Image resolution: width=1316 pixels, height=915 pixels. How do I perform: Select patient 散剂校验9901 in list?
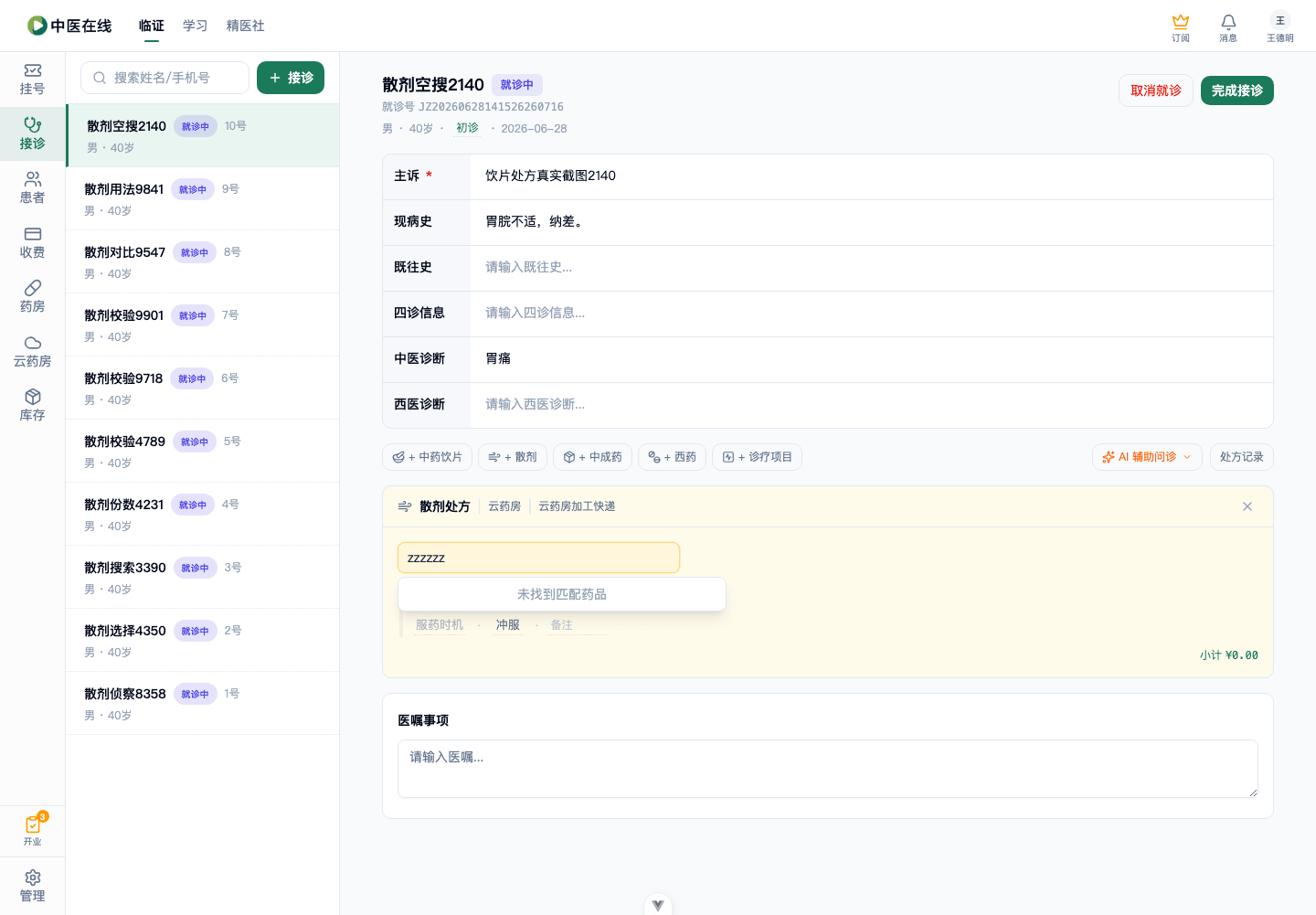(203, 325)
